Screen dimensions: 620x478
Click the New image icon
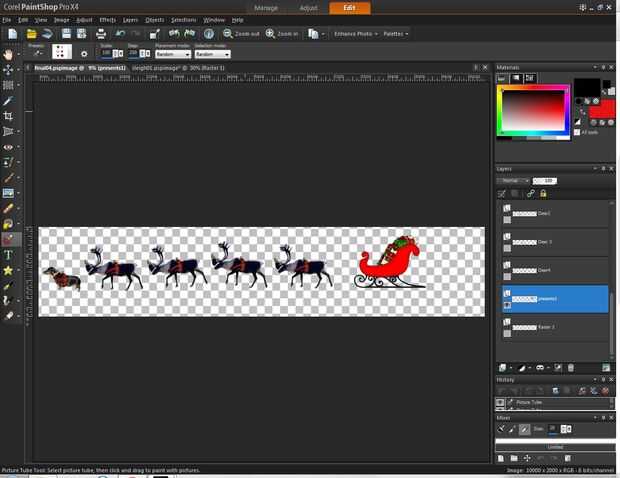13,34
